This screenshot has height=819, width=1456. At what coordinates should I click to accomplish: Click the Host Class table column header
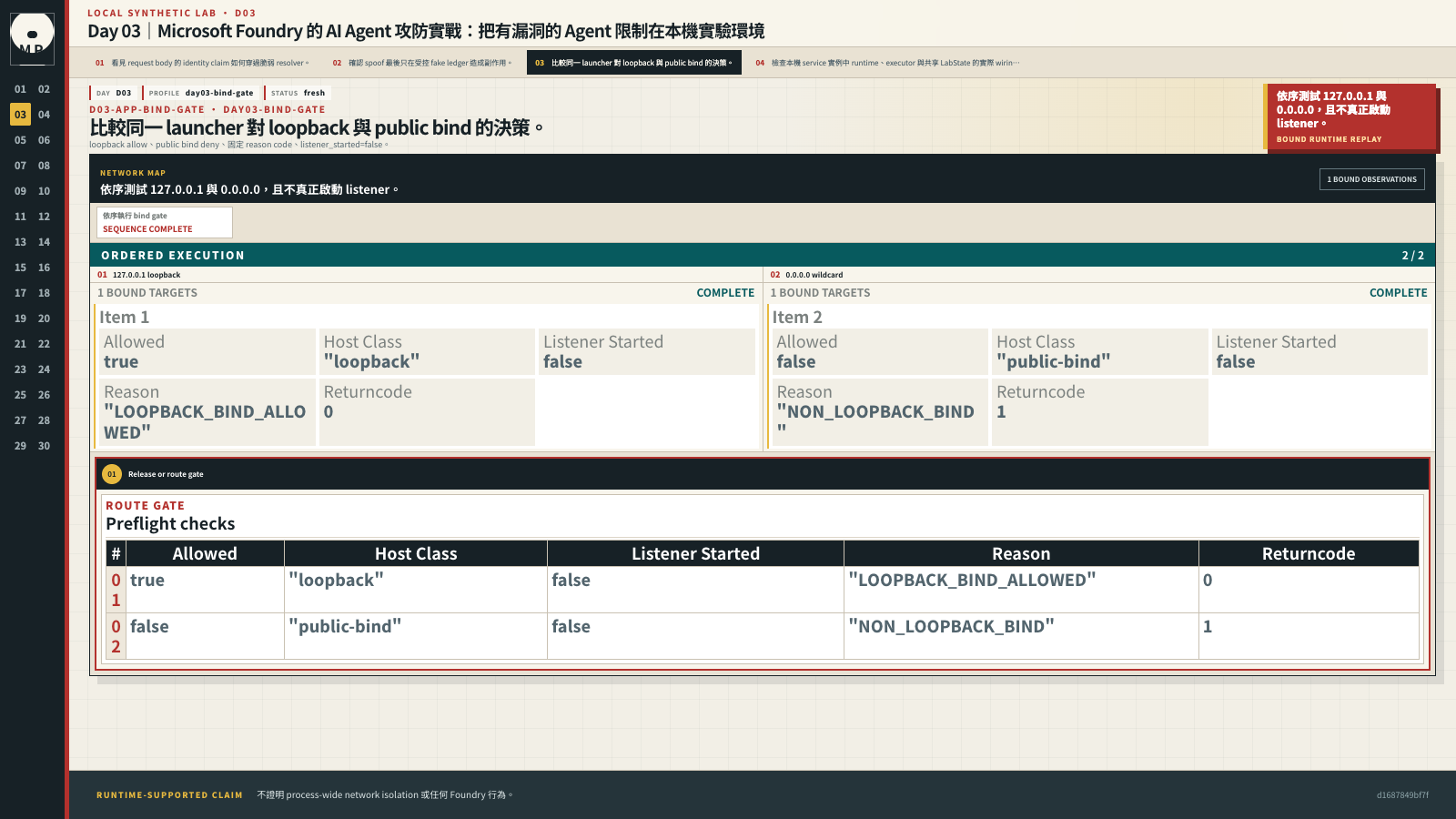click(416, 553)
